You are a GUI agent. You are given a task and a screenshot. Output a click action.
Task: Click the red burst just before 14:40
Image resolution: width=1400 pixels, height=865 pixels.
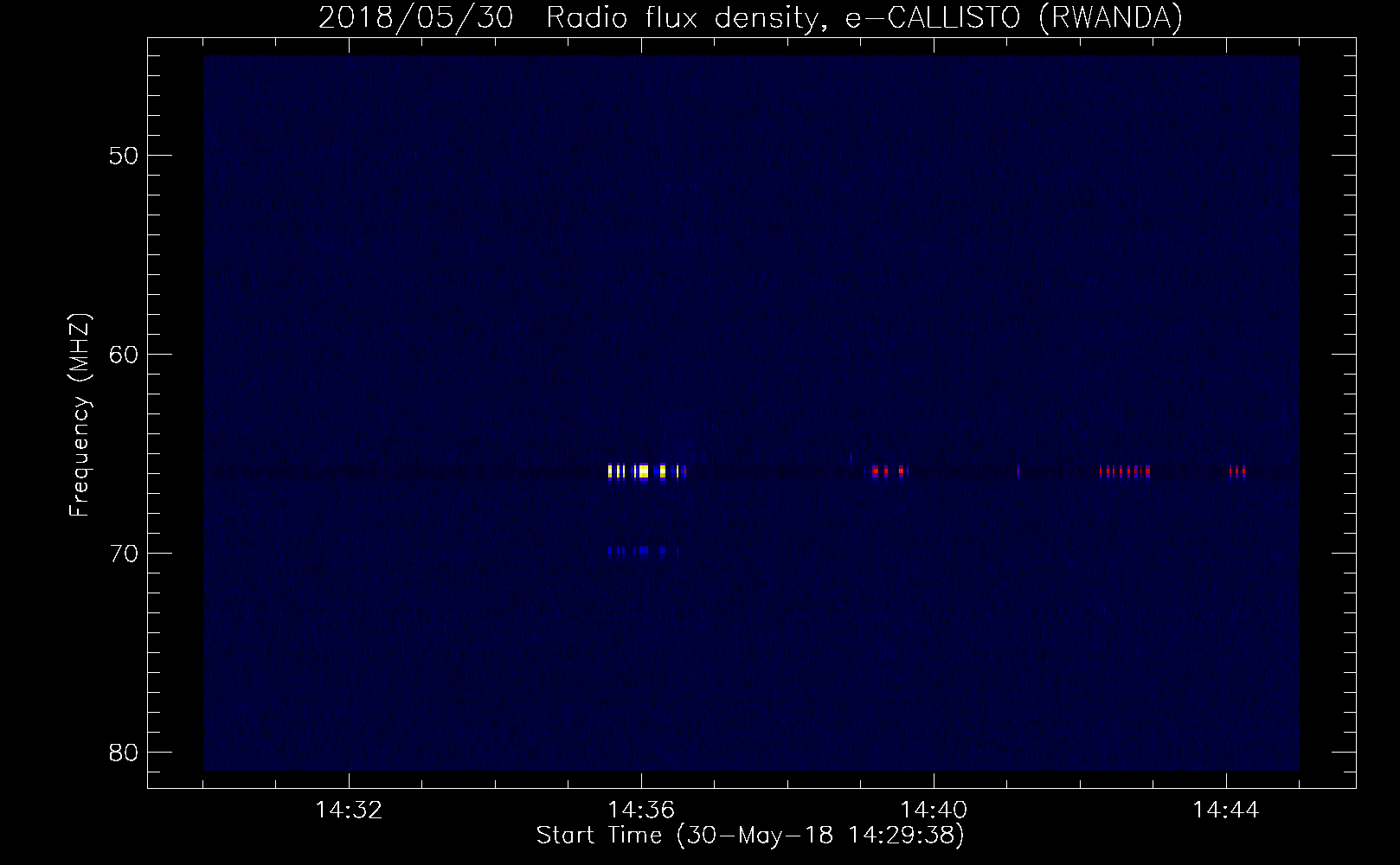[x=889, y=471]
